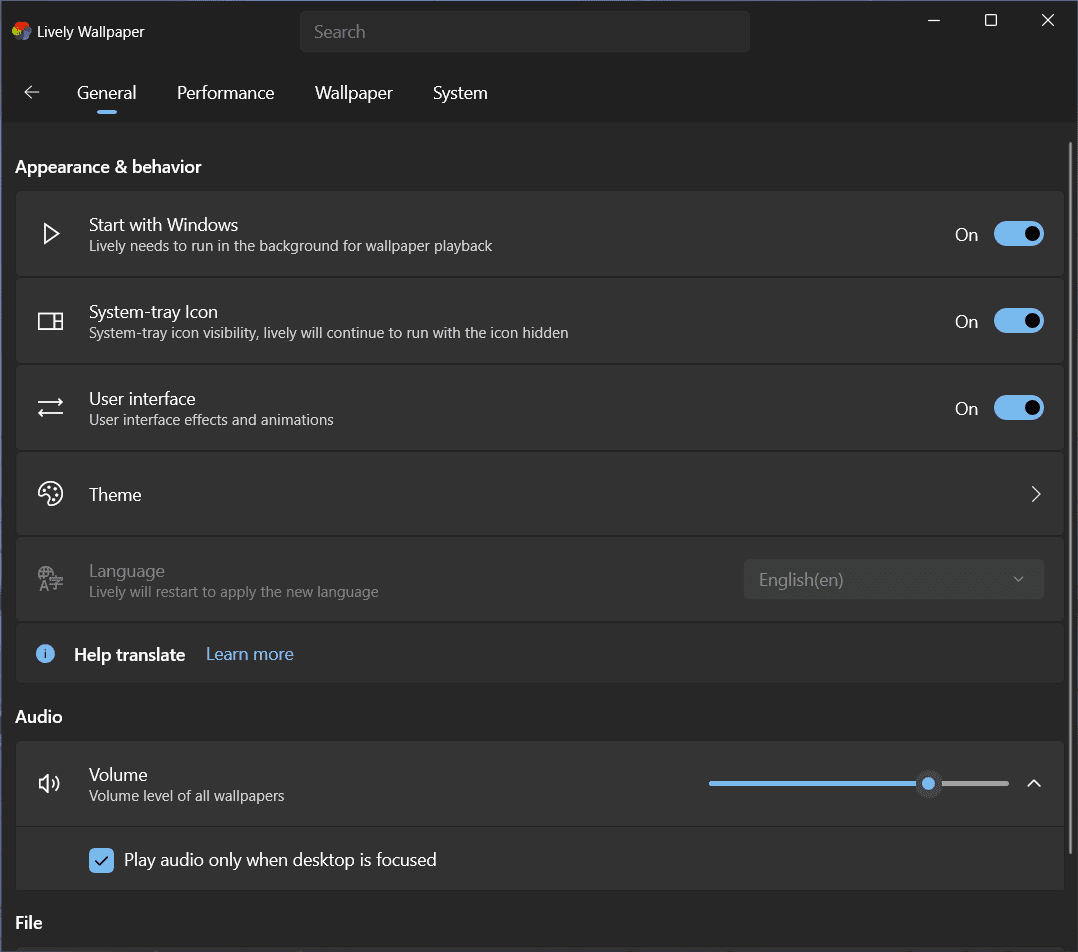Screen dimensions: 1078x952
Task: Click the Volume speaker icon
Action: point(50,784)
